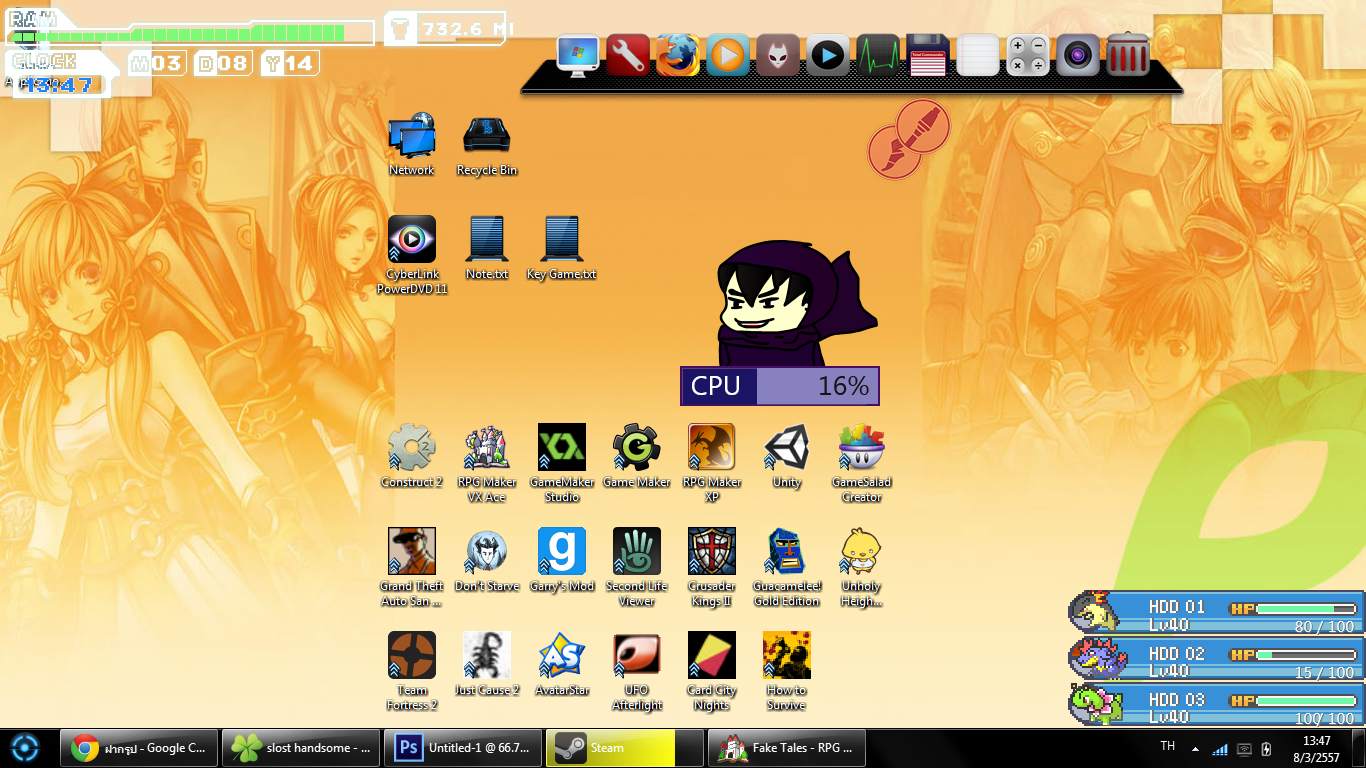This screenshot has height=768, width=1366.
Task: Switch to the Steam taskbar button
Action: 624,748
